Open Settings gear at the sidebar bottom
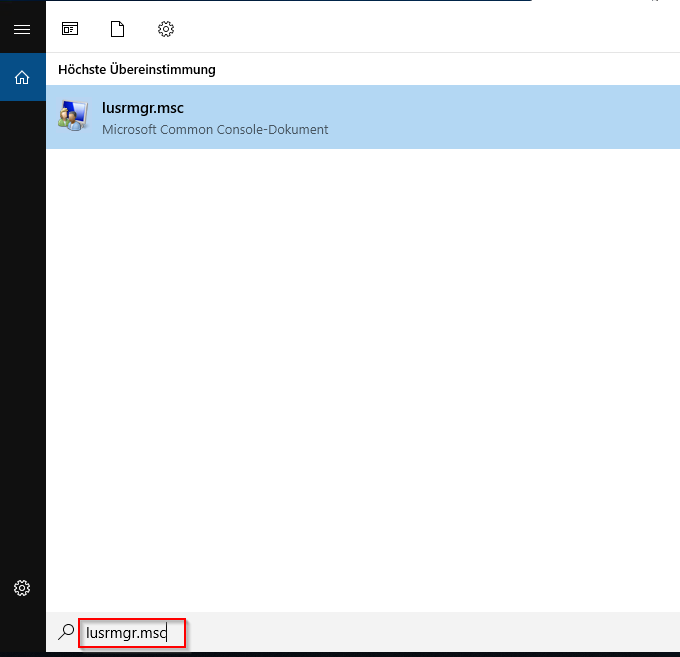This screenshot has width=680, height=657. tap(22, 588)
